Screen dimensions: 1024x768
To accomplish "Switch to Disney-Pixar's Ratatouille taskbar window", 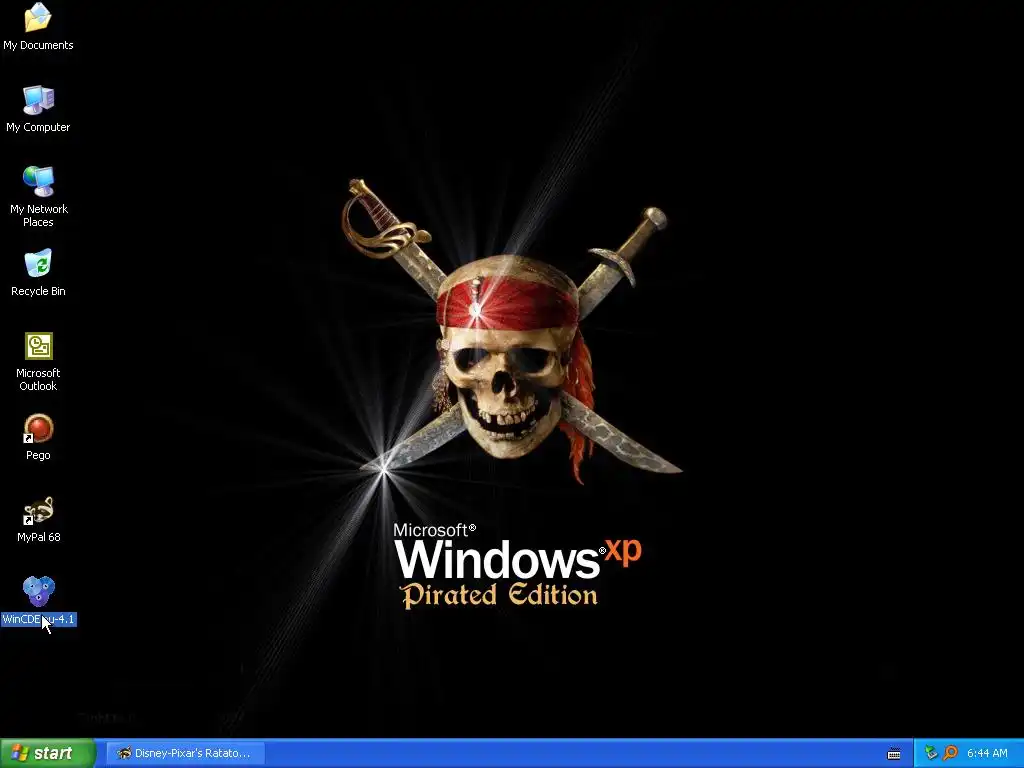I will click(185, 753).
